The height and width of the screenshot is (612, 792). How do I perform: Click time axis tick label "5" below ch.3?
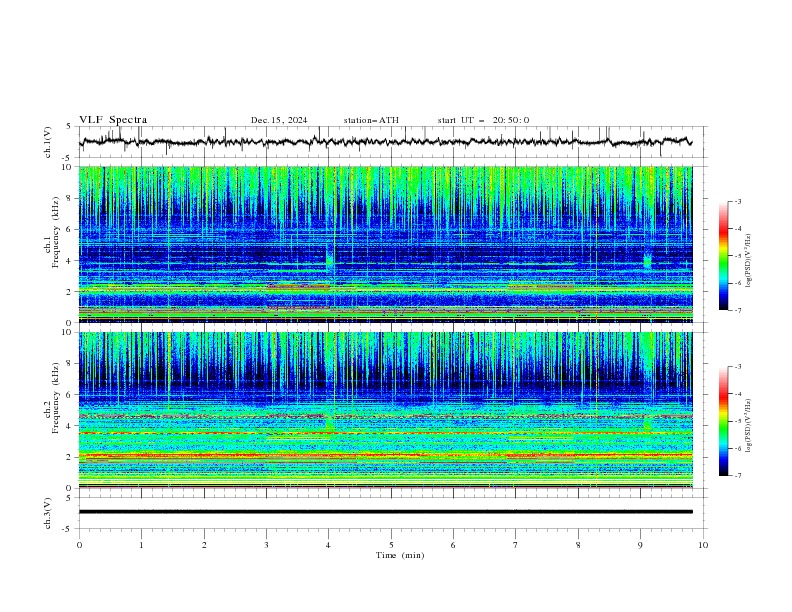(391, 545)
